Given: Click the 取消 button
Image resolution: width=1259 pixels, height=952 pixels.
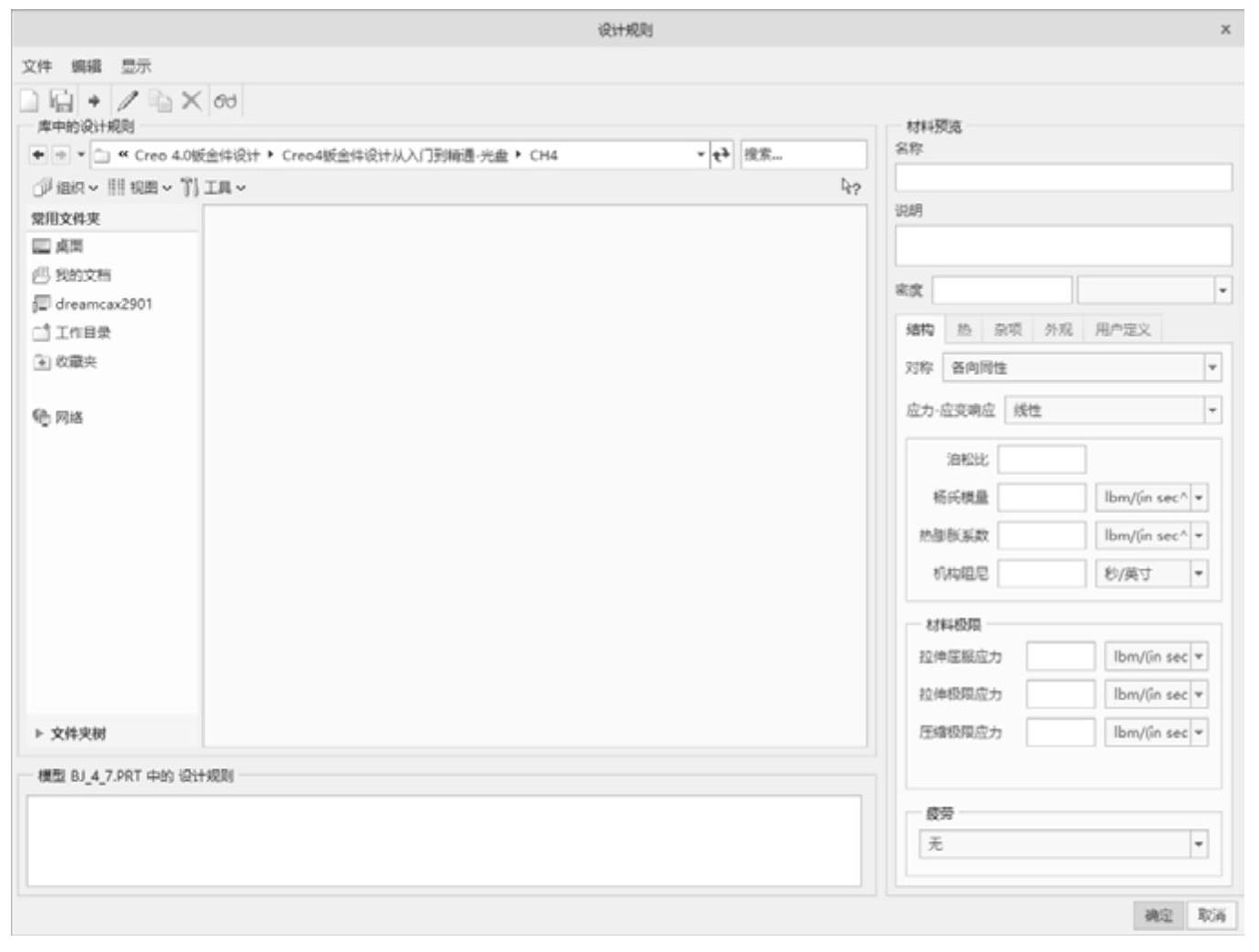Looking at the screenshot, I should 1212,916.
